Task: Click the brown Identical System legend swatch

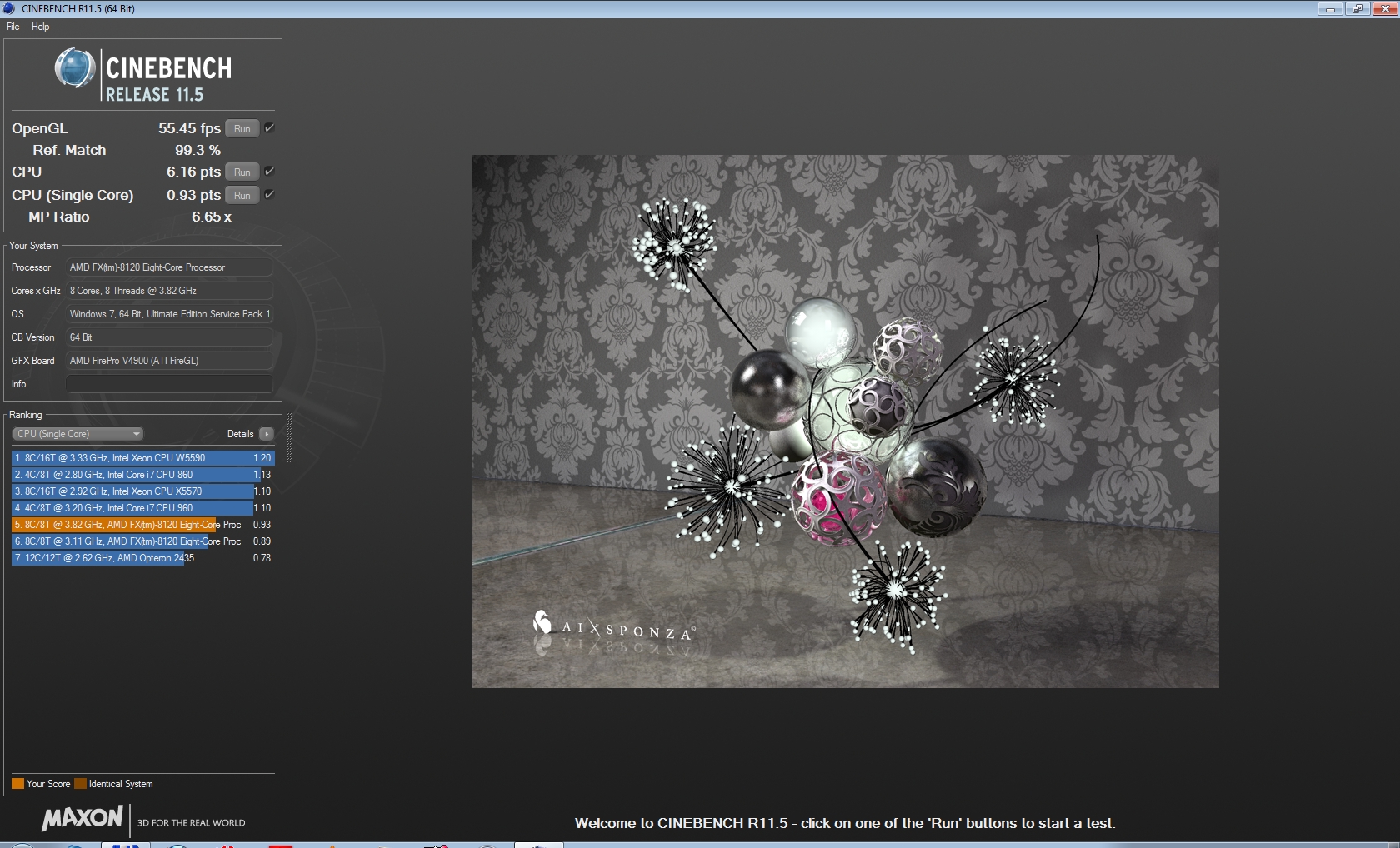Action: pos(80,784)
